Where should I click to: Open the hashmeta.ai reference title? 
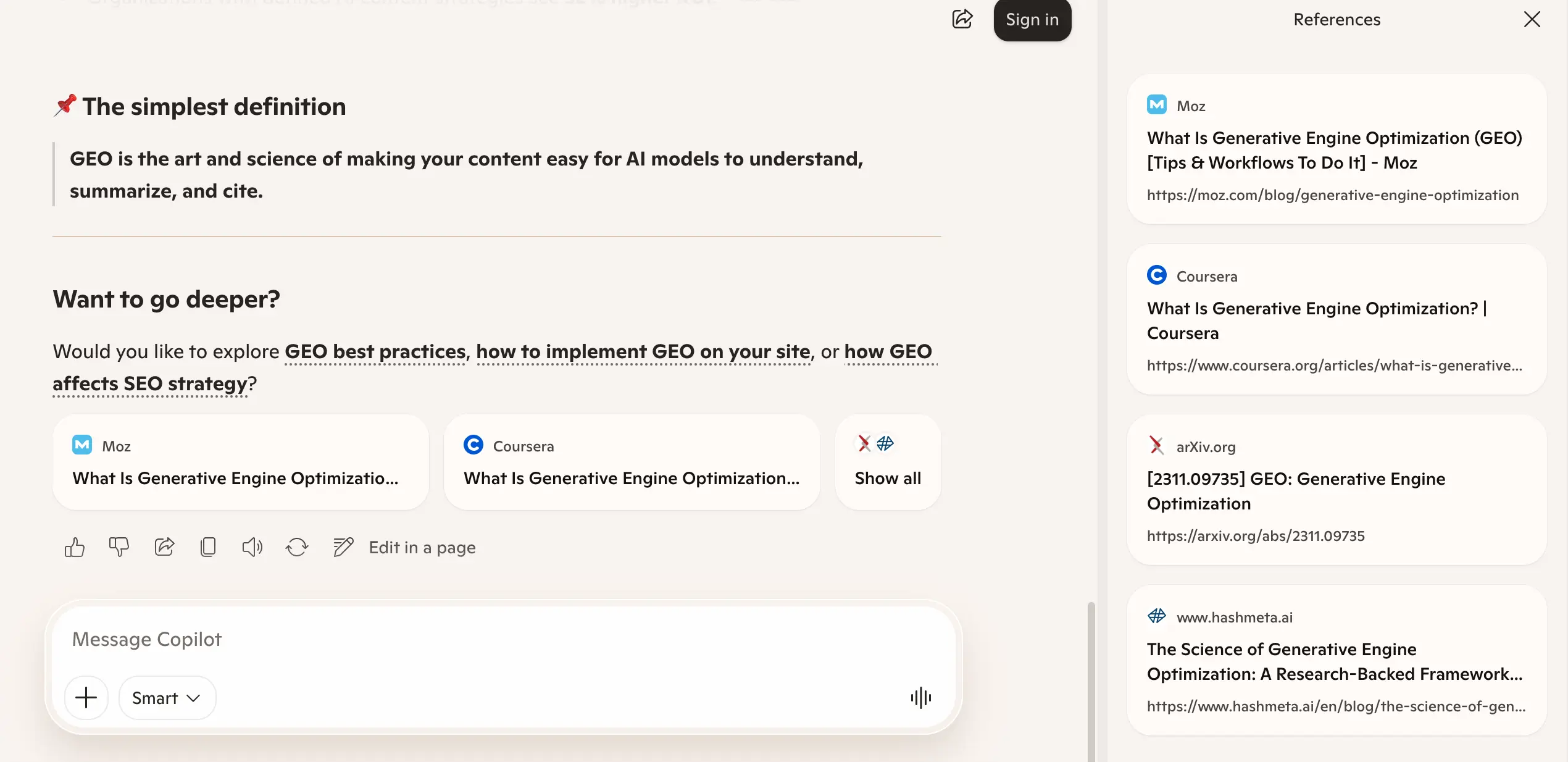coord(1335,661)
